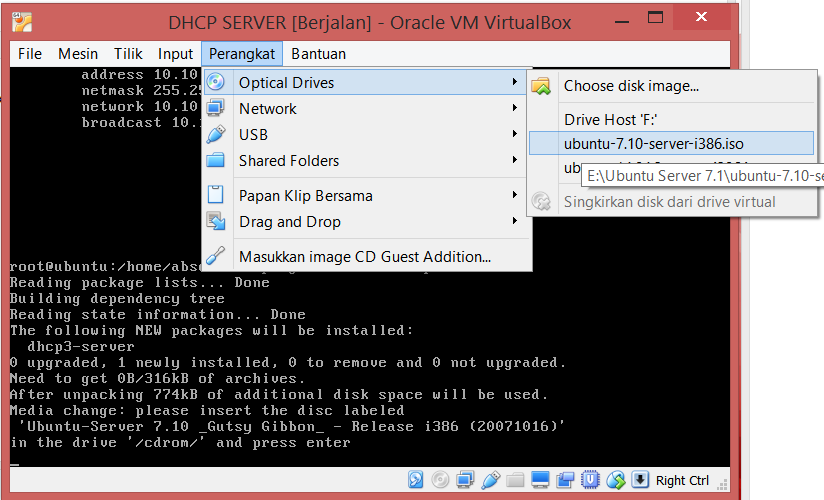Expand the Drag and Drop submenu arrow
The image size is (824, 500).
tap(514, 221)
